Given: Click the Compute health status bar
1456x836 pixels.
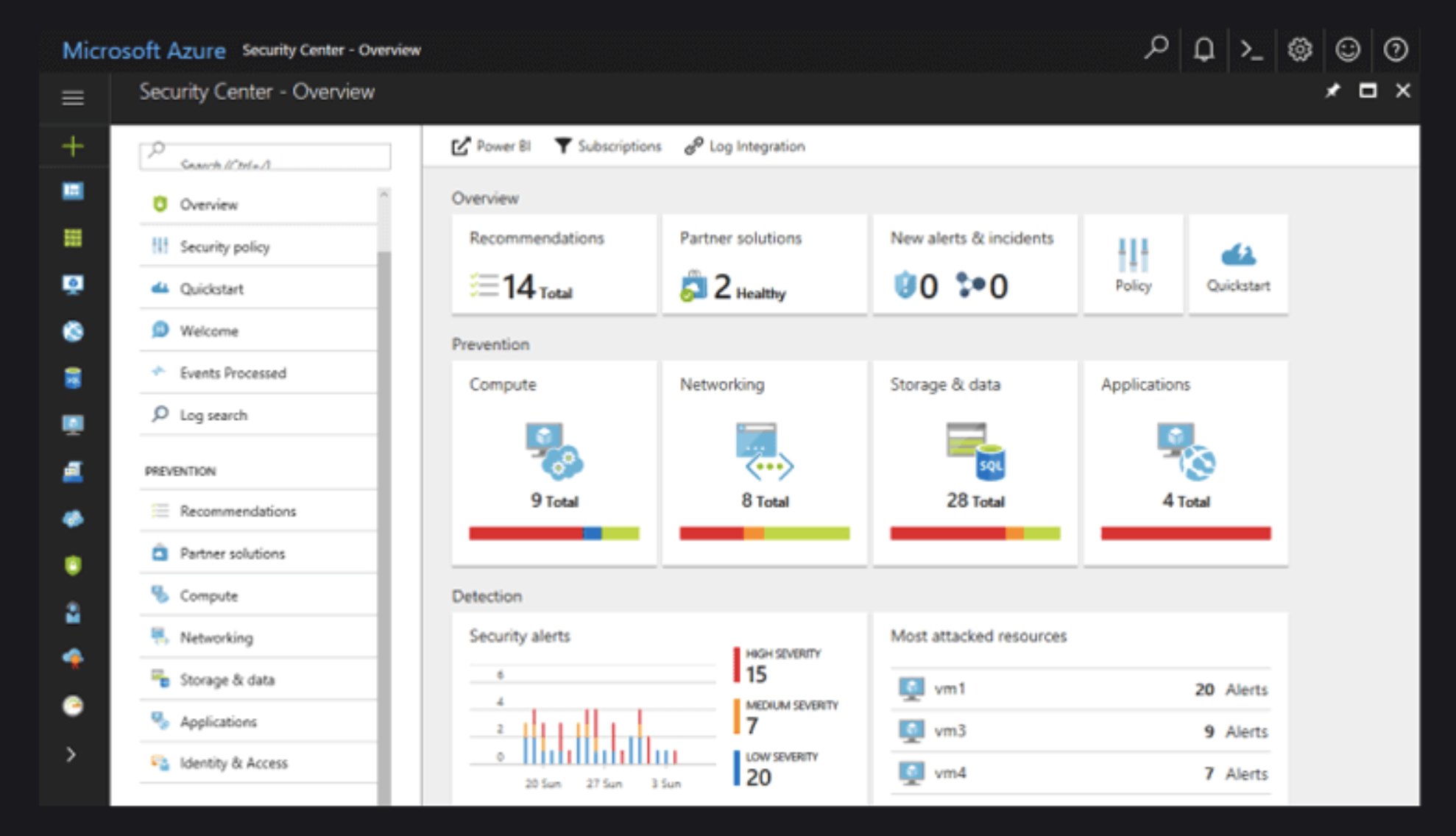Looking at the screenshot, I should (x=554, y=534).
